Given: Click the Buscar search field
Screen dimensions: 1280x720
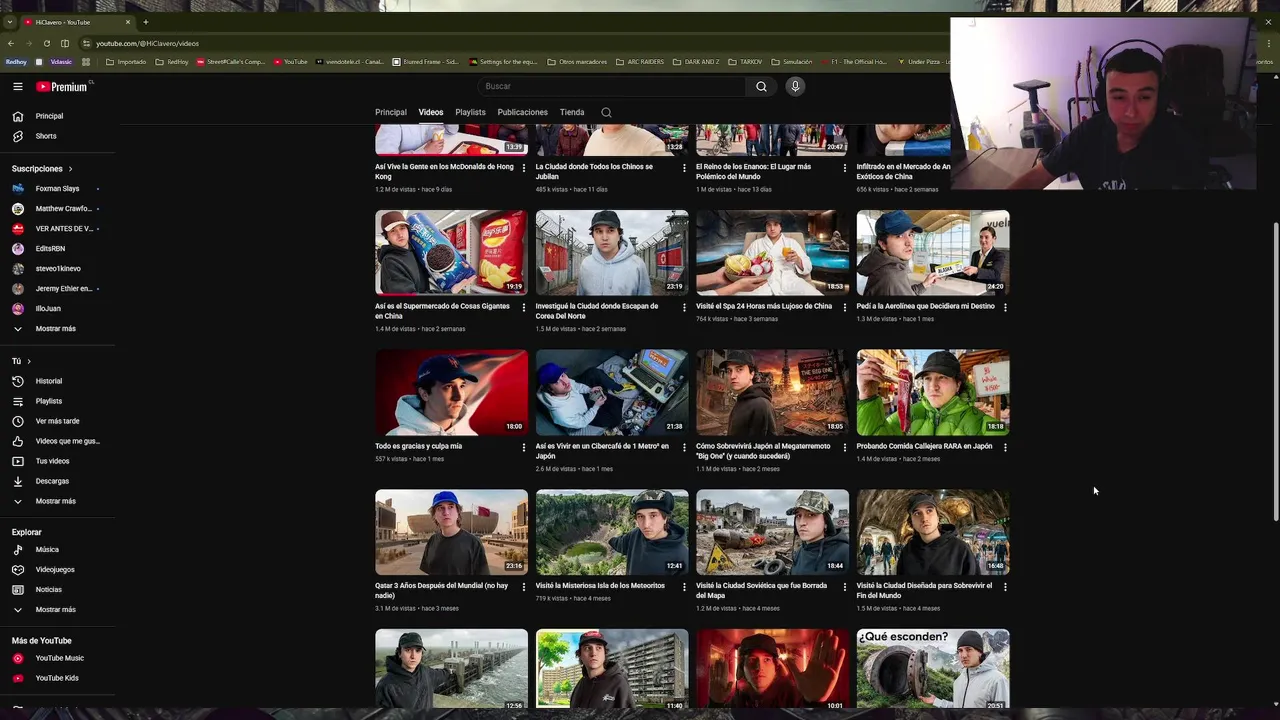Looking at the screenshot, I should [611, 87].
